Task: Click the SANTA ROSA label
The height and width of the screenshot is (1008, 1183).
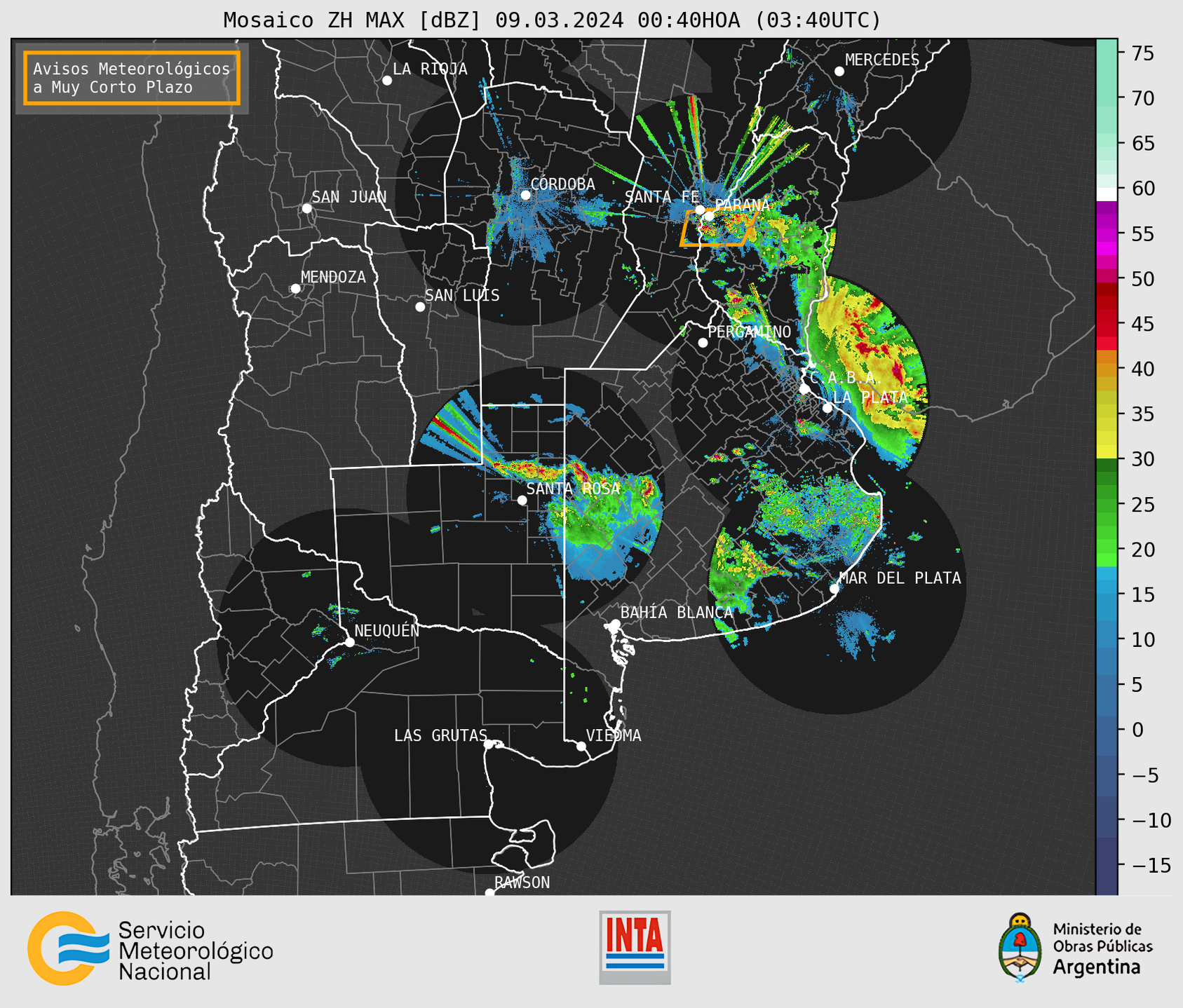Action: (x=574, y=489)
